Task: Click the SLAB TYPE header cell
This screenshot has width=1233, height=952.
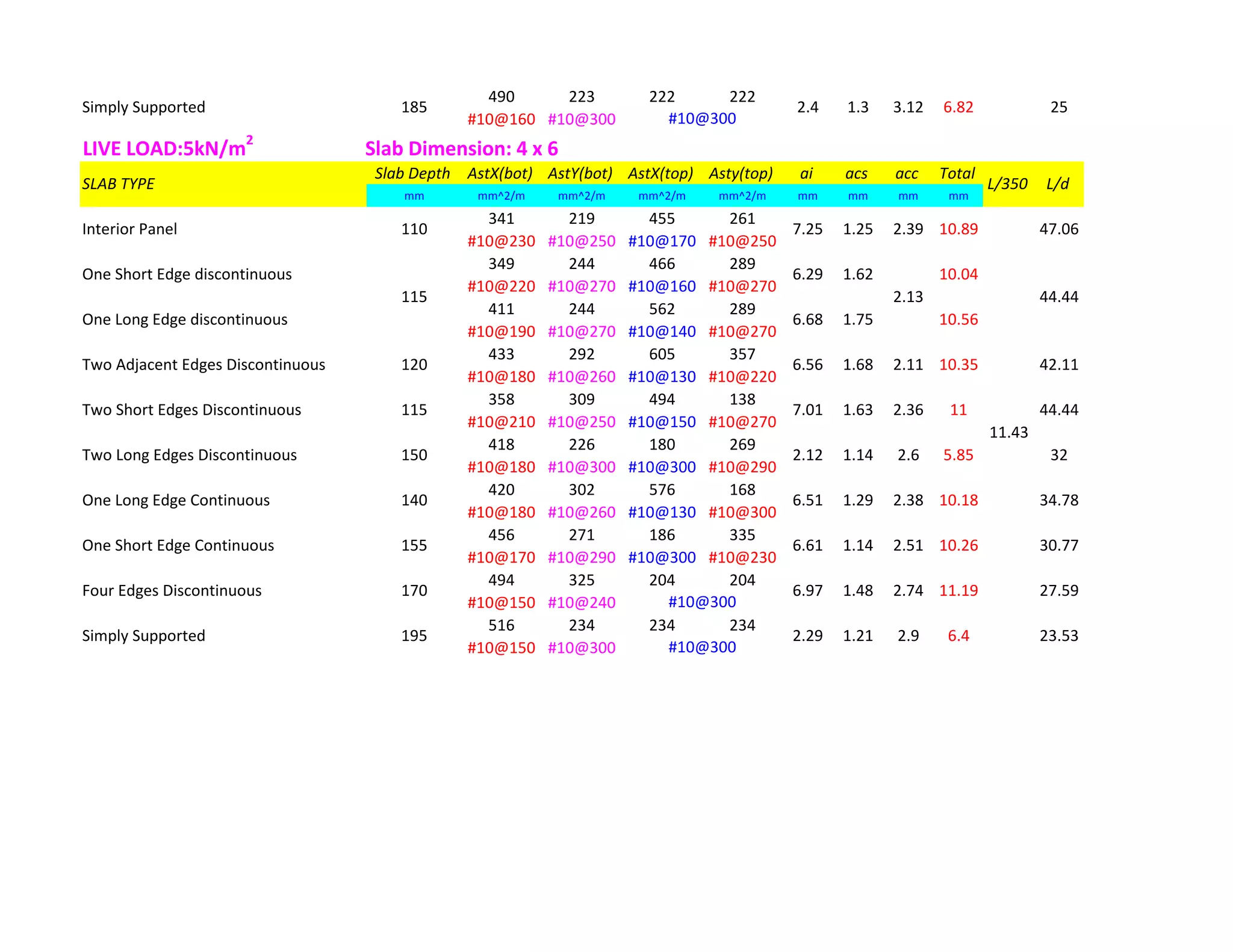Action: [119, 184]
